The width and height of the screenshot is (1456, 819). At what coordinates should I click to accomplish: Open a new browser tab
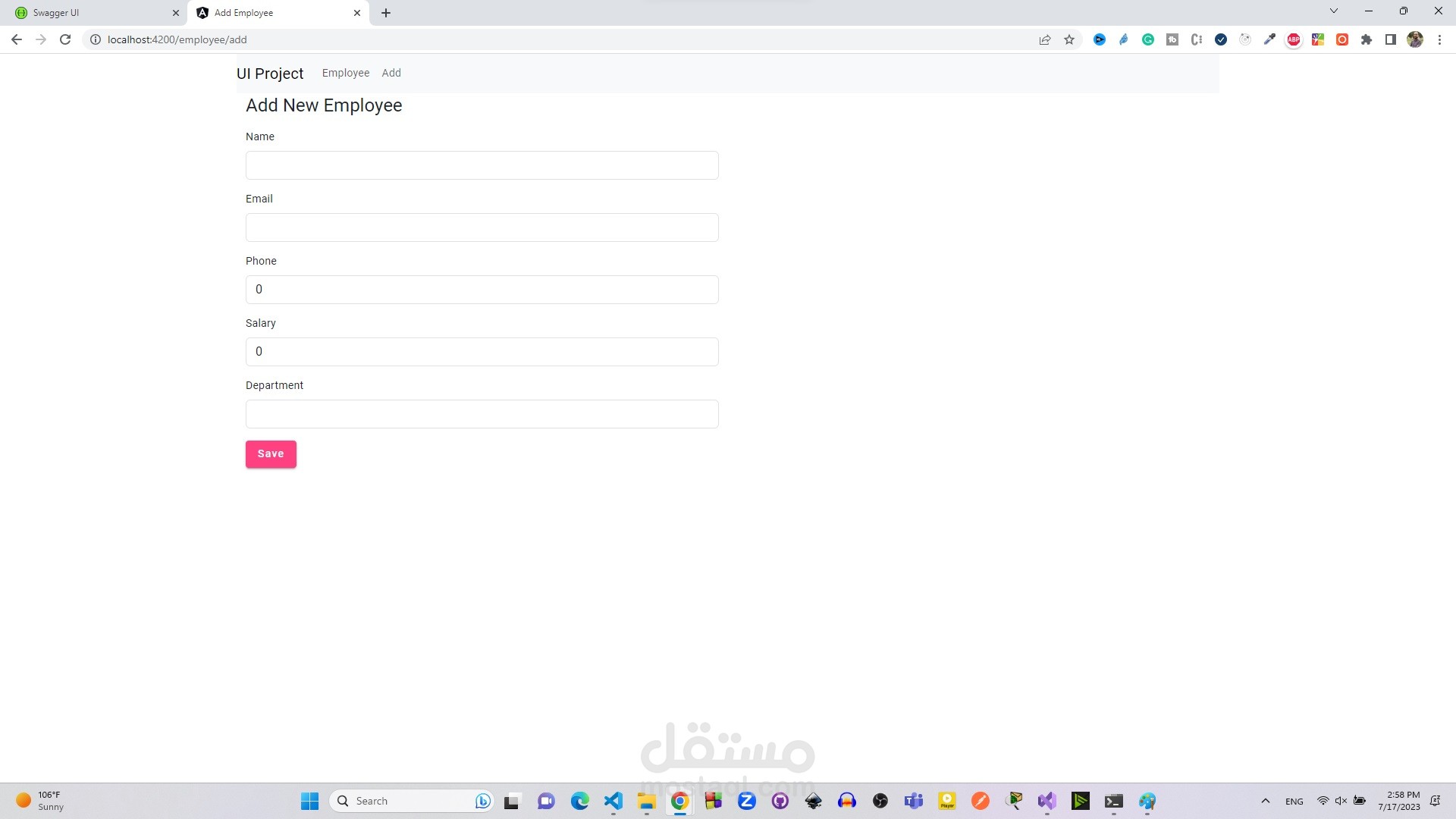386,13
